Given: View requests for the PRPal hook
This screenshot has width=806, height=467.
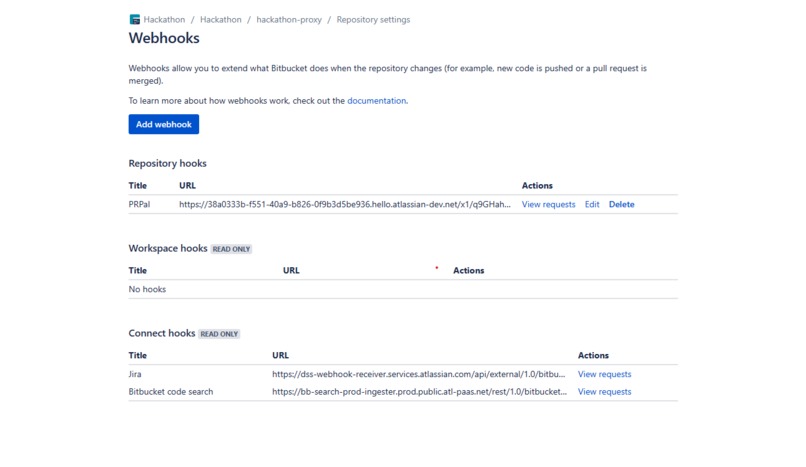Looking at the screenshot, I should pyautogui.click(x=548, y=204).
